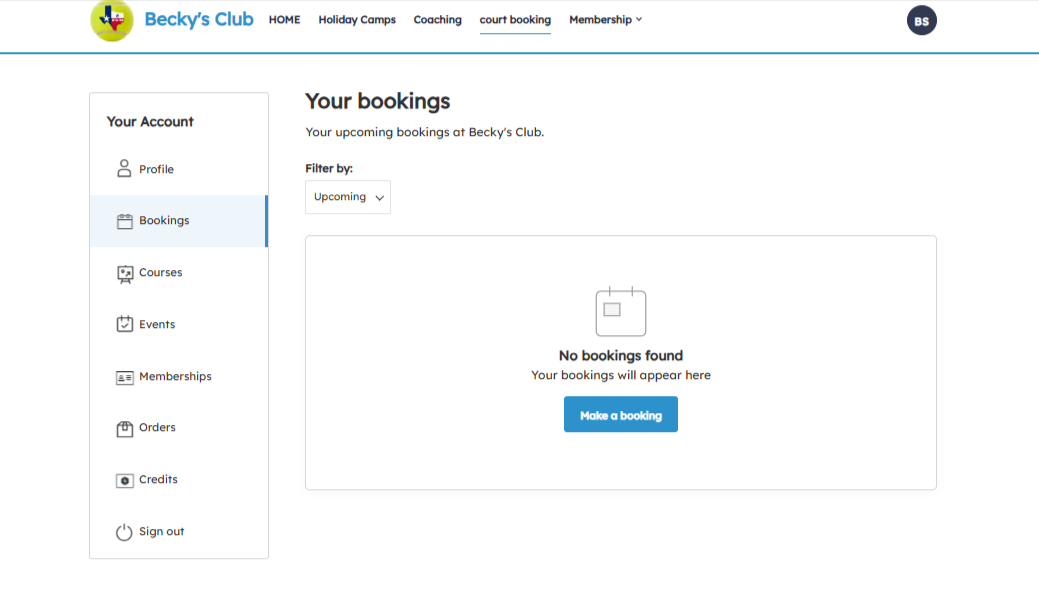Viewport: 1039px width, 590px height.
Task: Select Coaching in the top navigation
Action: pos(437,20)
